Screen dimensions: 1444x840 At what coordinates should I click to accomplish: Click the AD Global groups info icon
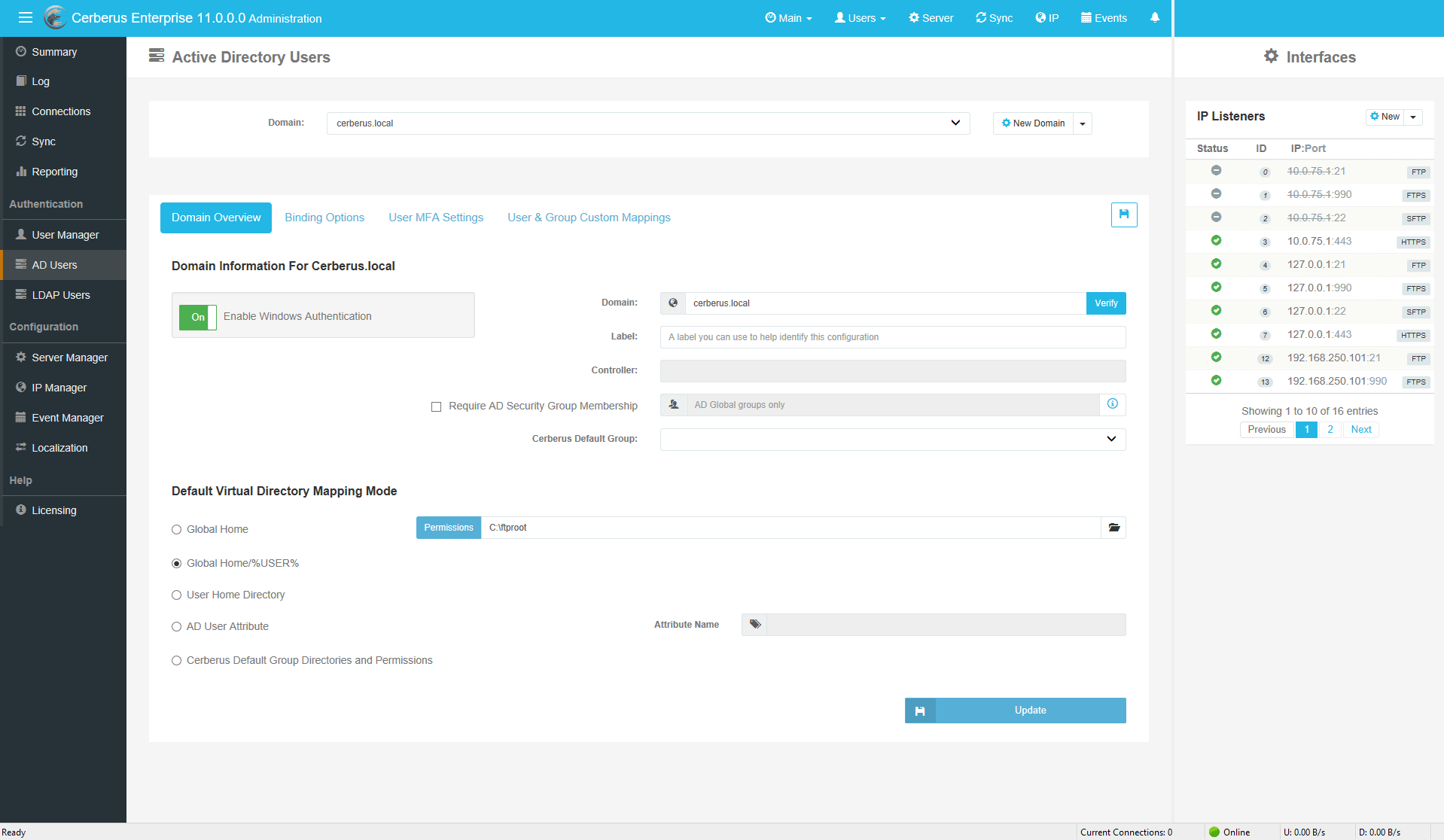(1113, 404)
